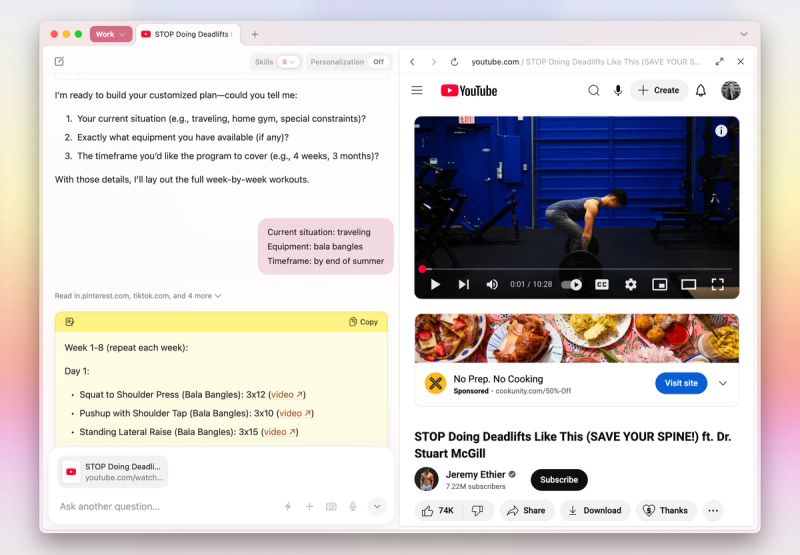The height and width of the screenshot is (555, 800).
Task: Close the browser side panel
Action: pyautogui.click(x=740, y=62)
